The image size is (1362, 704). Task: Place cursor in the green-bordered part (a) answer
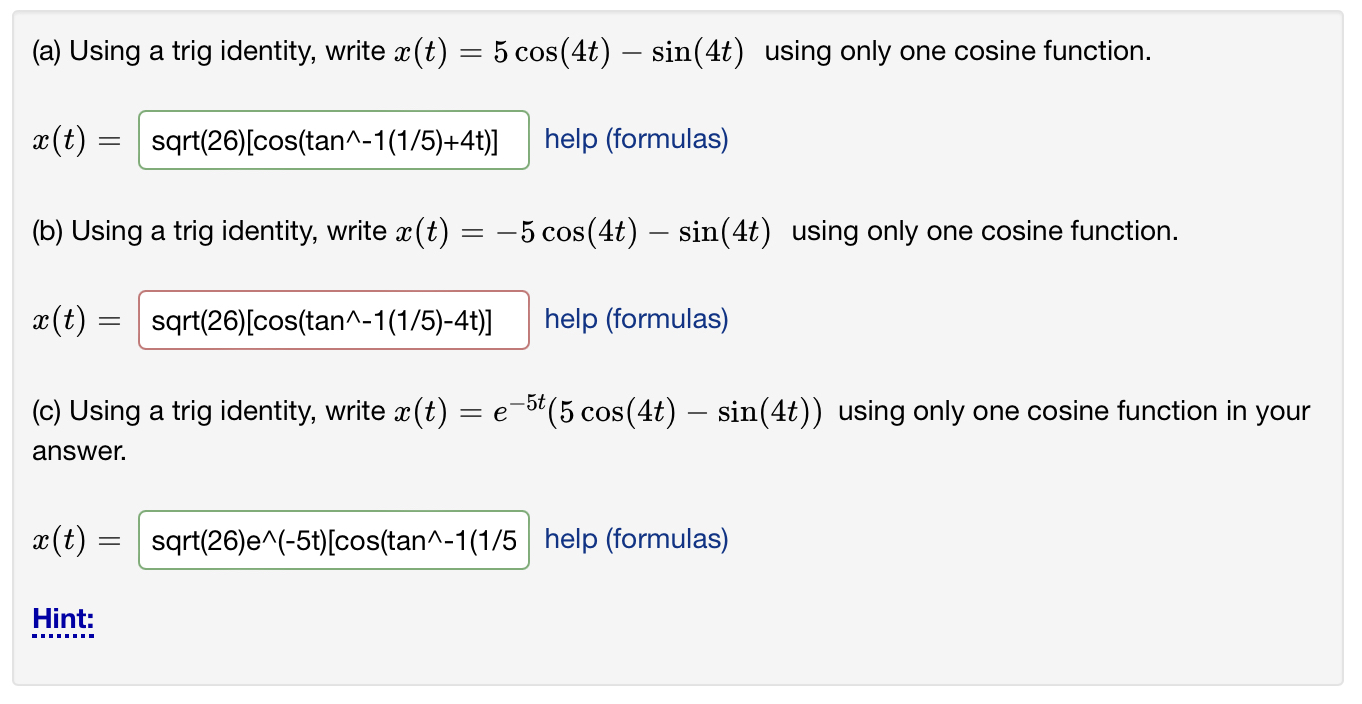point(333,140)
